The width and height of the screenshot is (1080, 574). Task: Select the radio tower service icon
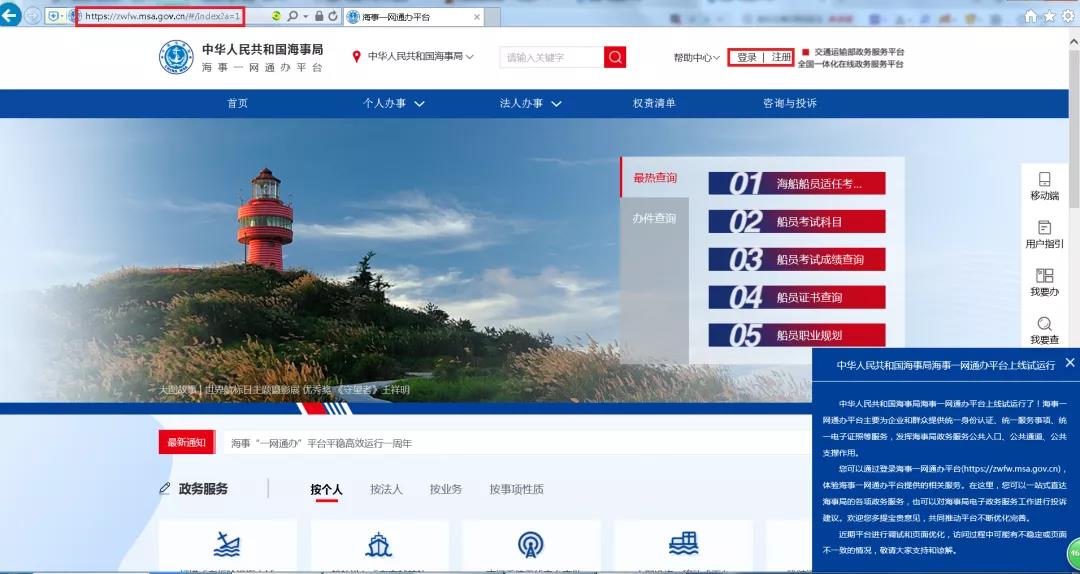tap(531, 545)
